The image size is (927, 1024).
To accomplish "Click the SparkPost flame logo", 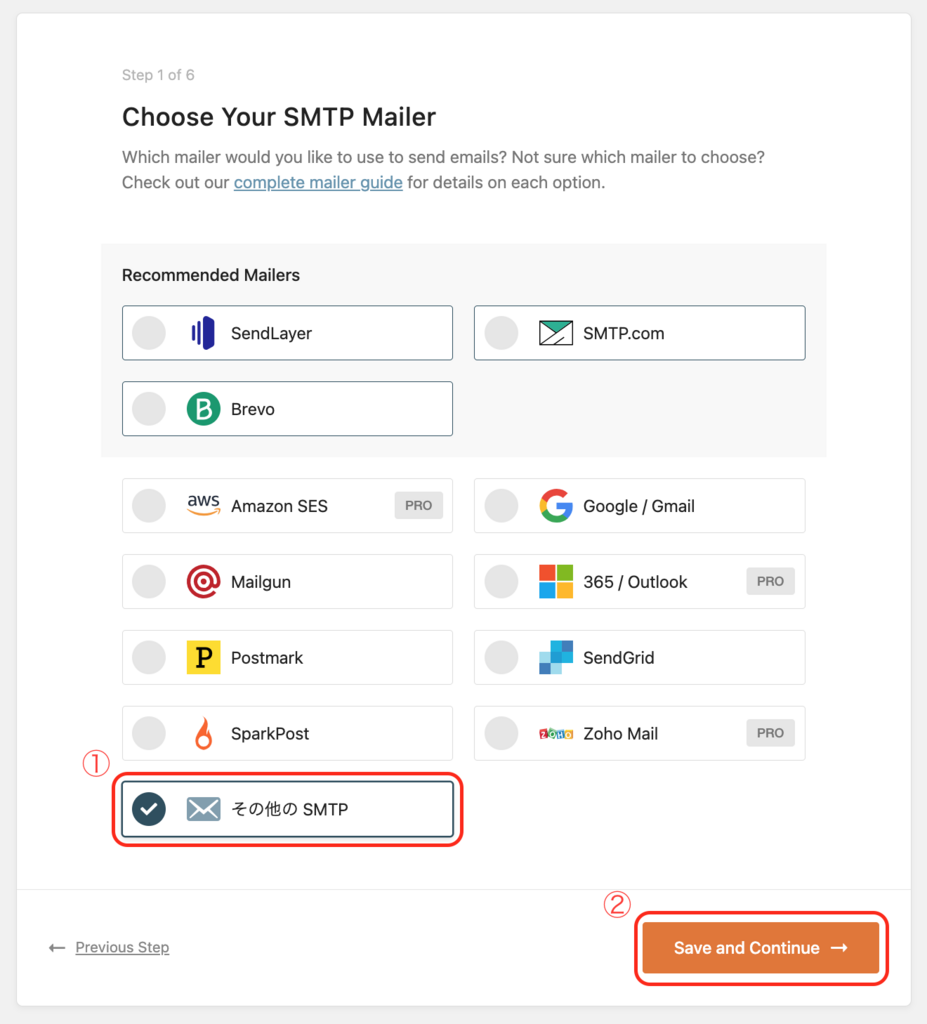I will [x=204, y=733].
